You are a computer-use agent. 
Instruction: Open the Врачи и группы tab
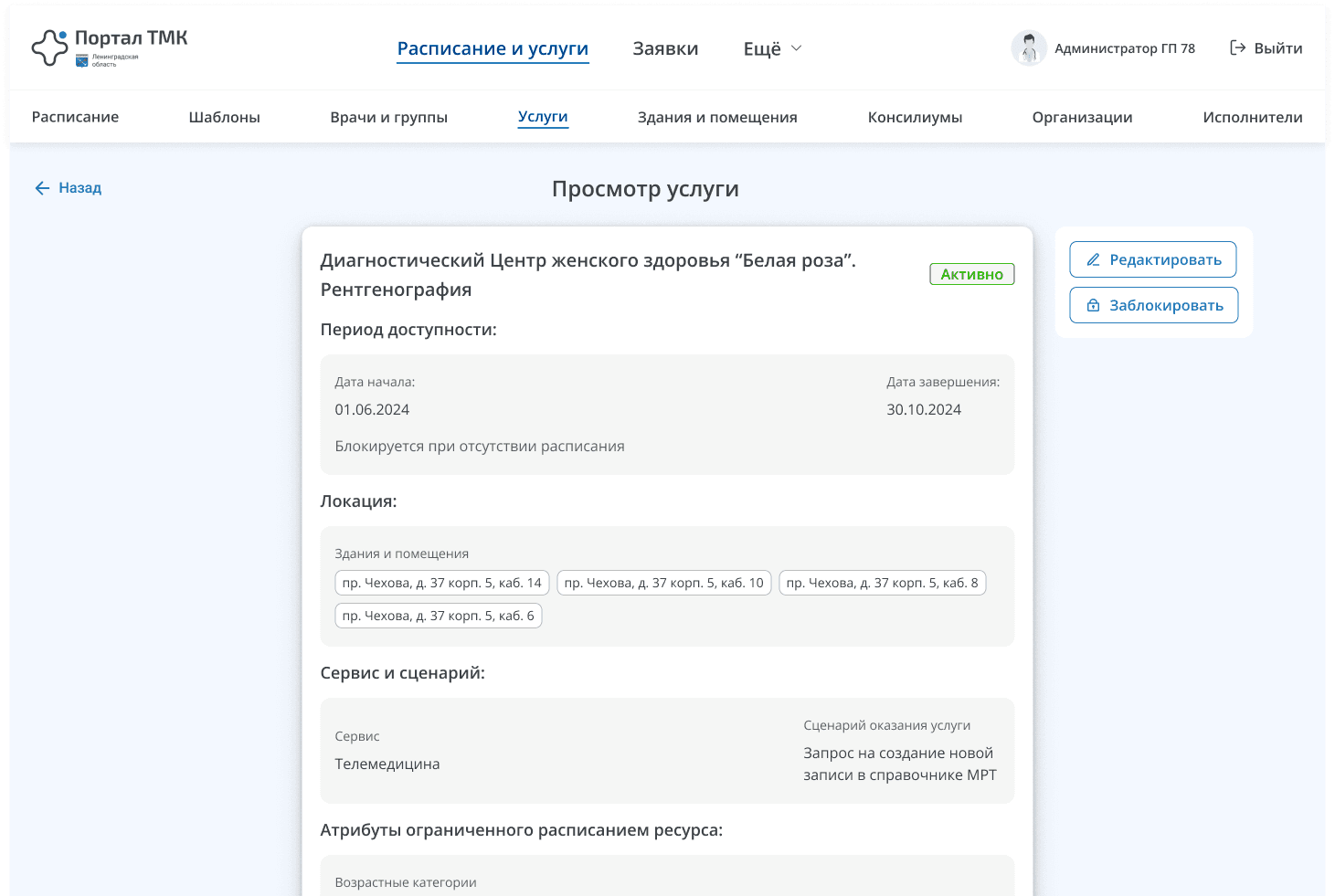(x=388, y=117)
